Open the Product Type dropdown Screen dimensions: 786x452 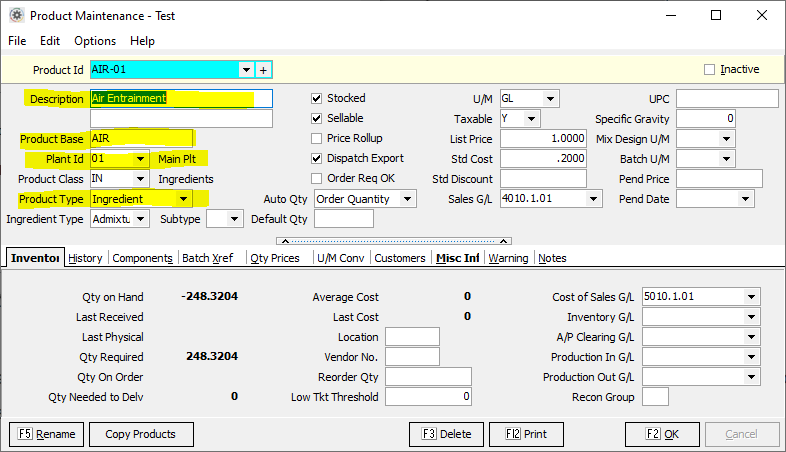[x=183, y=199]
